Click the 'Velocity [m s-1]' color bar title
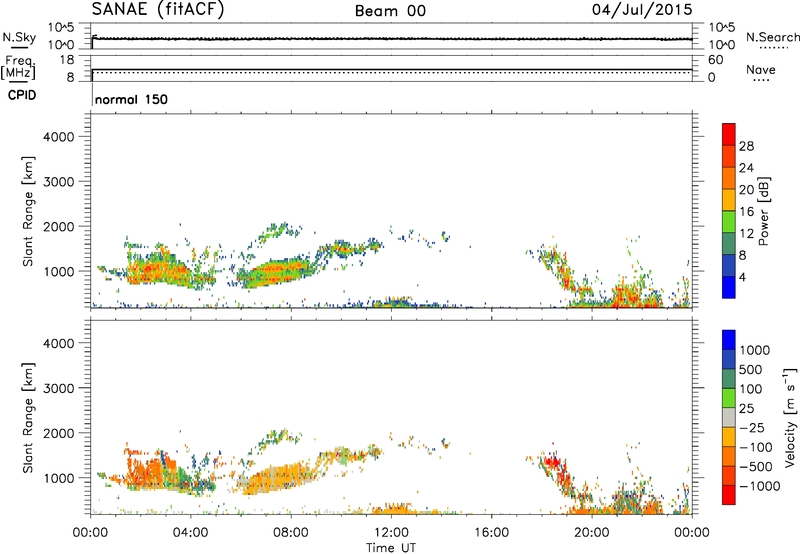This screenshot has height=554, width=800. point(790,418)
